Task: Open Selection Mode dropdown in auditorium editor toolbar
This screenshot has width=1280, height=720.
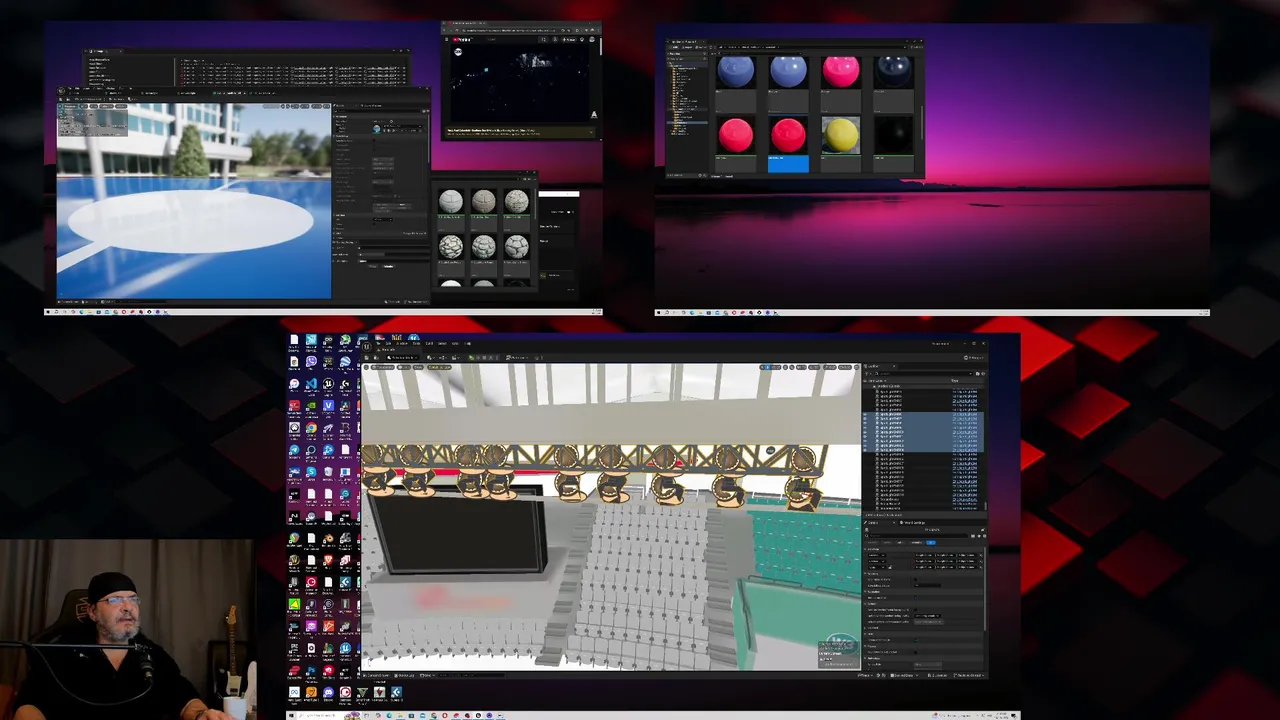Action: tap(402, 358)
